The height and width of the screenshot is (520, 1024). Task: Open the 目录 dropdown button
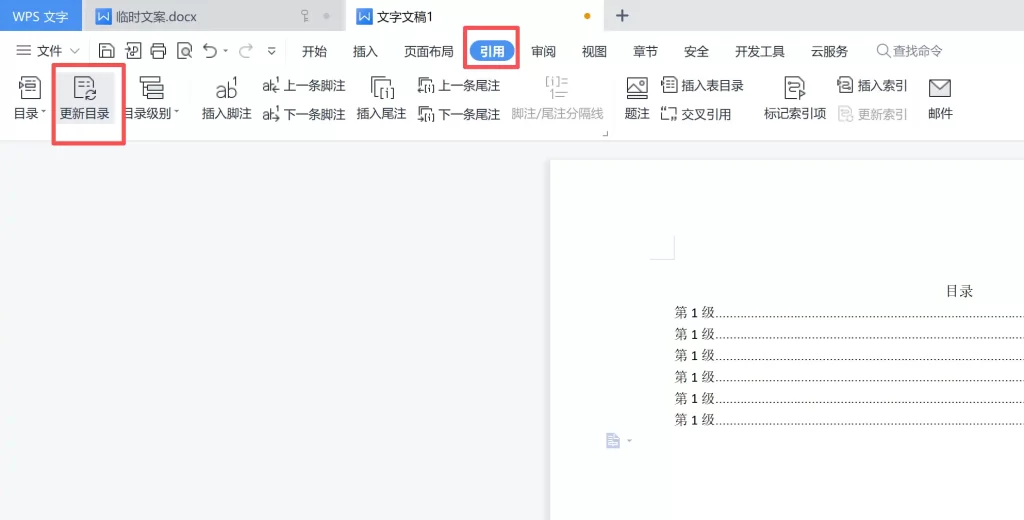click(29, 98)
